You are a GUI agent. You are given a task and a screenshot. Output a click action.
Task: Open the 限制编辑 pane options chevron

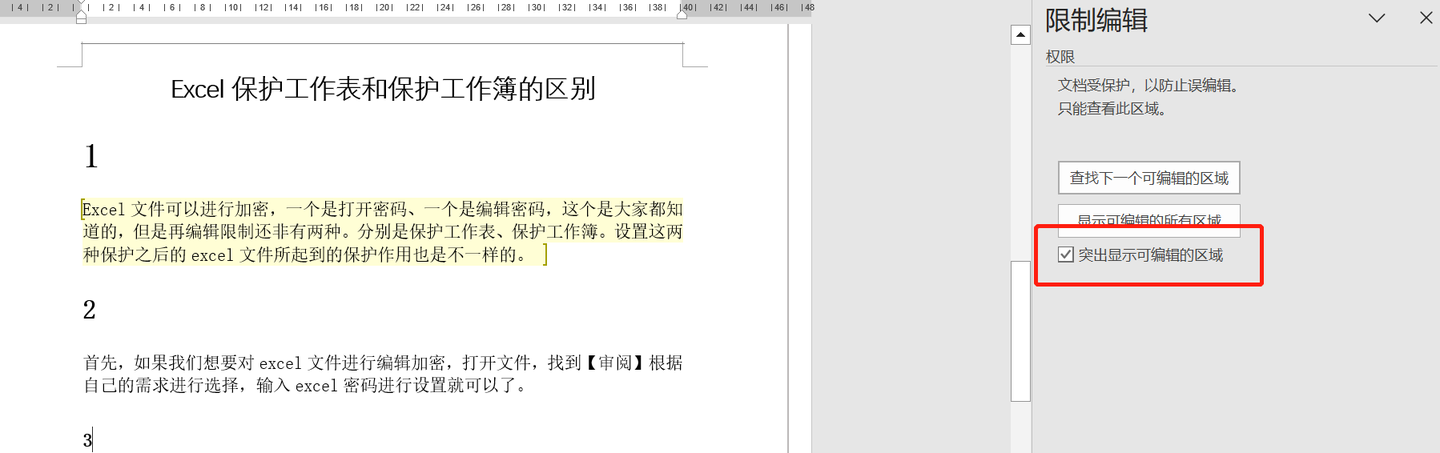coord(1377,18)
